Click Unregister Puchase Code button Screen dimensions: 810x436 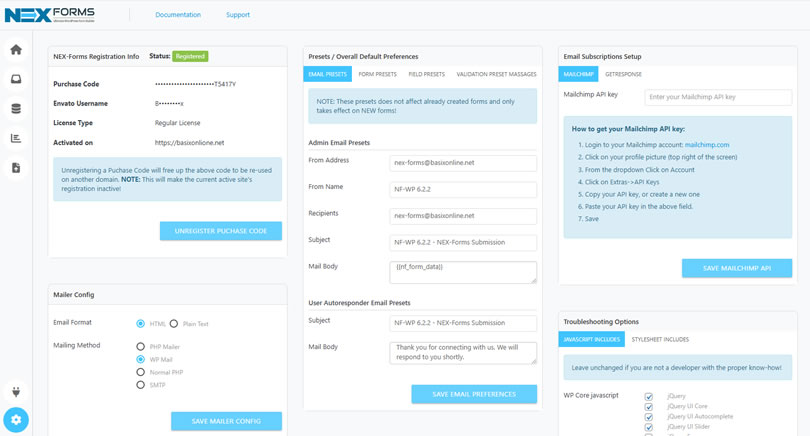[x=221, y=231]
